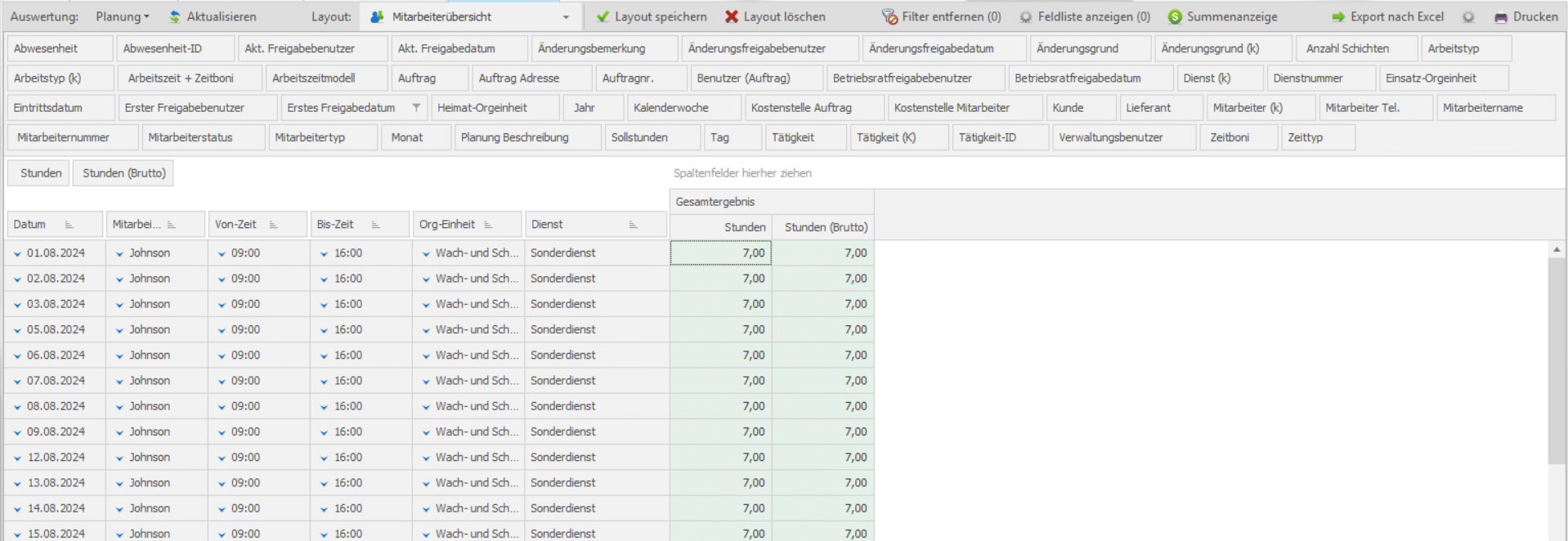Select the Kalenderwoche field button
The width and height of the screenshot is (1568, 541).
[683, 107]
